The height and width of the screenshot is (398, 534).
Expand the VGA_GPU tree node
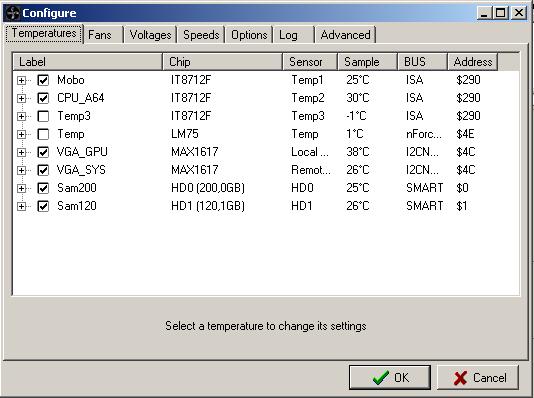click(21, 152)
